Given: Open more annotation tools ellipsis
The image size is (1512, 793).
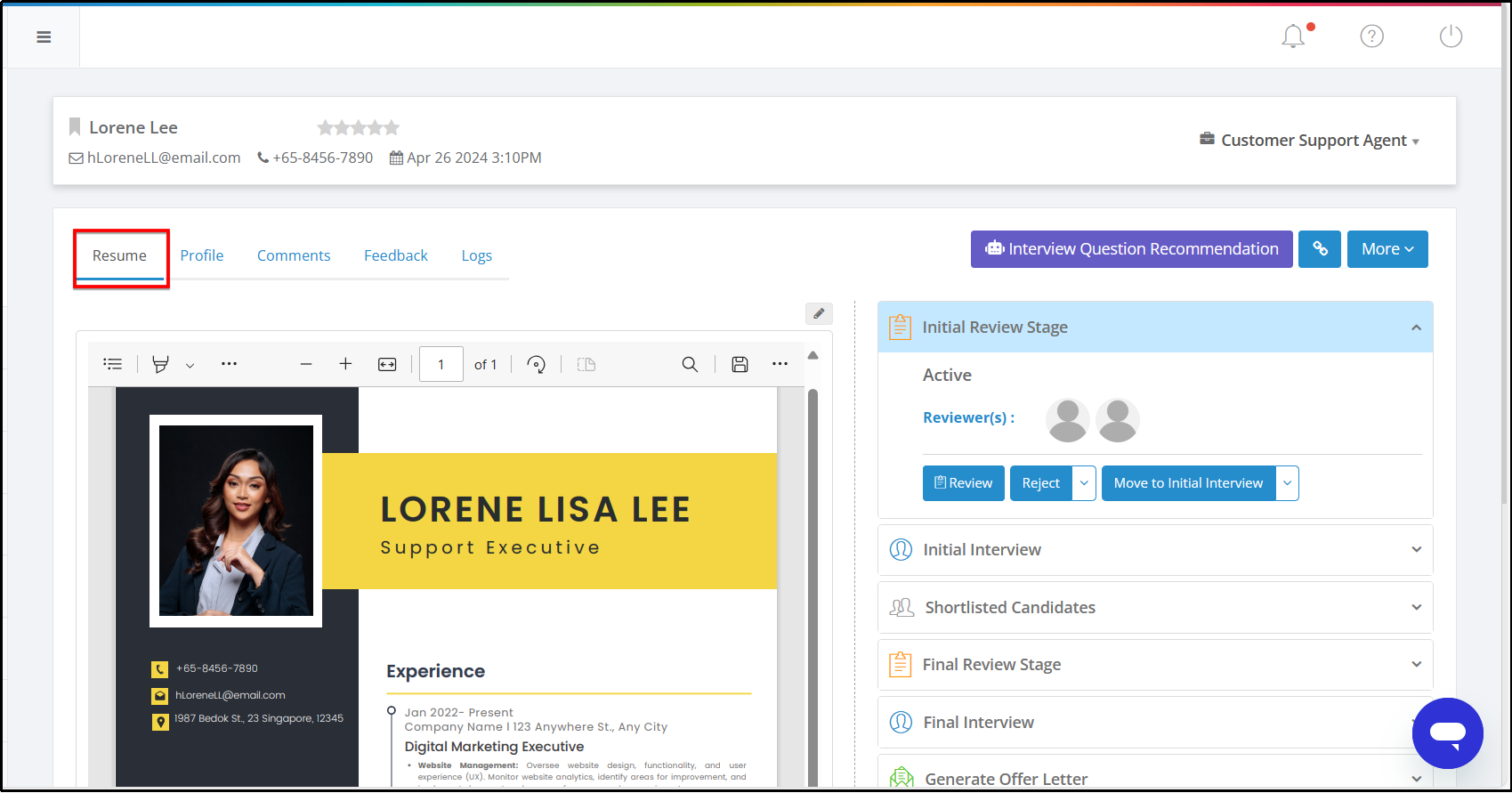Looking at the screenshot, I should (x=229, y=364).
